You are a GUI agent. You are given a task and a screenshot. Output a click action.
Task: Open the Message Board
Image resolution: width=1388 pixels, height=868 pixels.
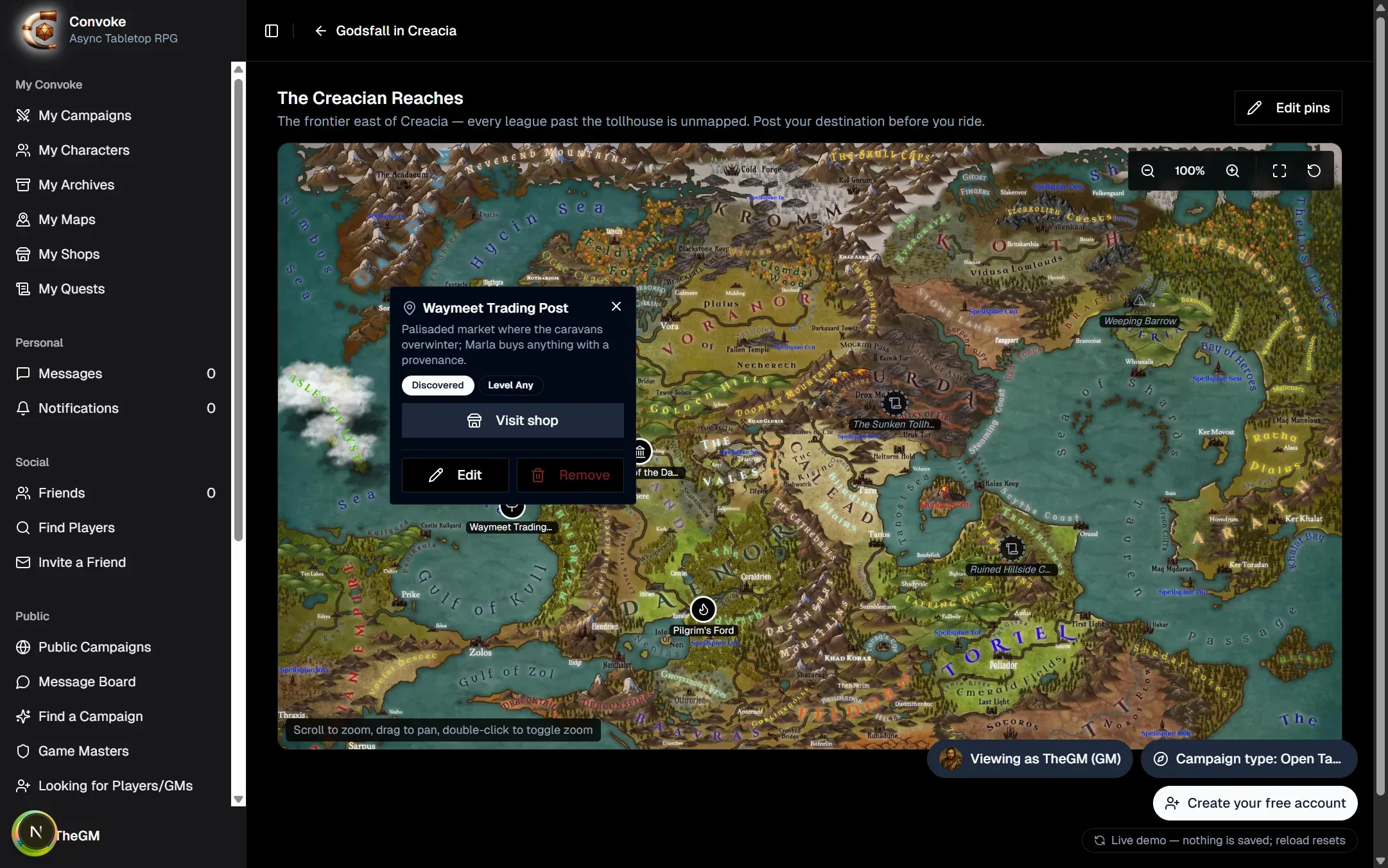[x=116, y=682]
